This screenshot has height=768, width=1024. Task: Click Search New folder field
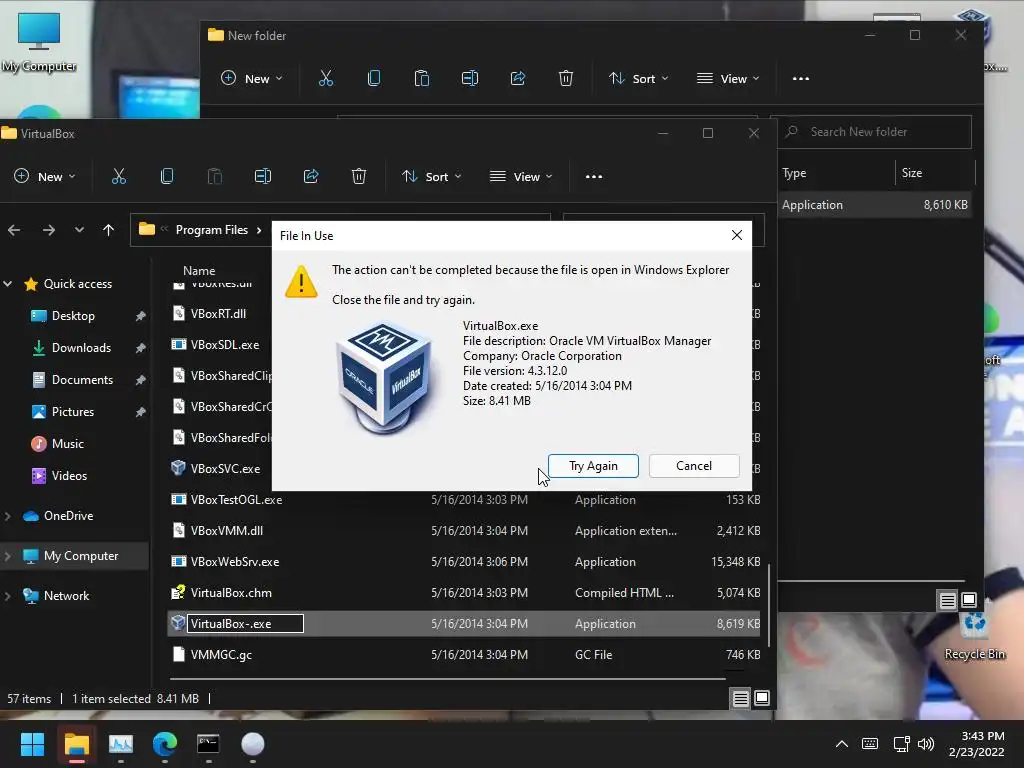click(871, 132)
